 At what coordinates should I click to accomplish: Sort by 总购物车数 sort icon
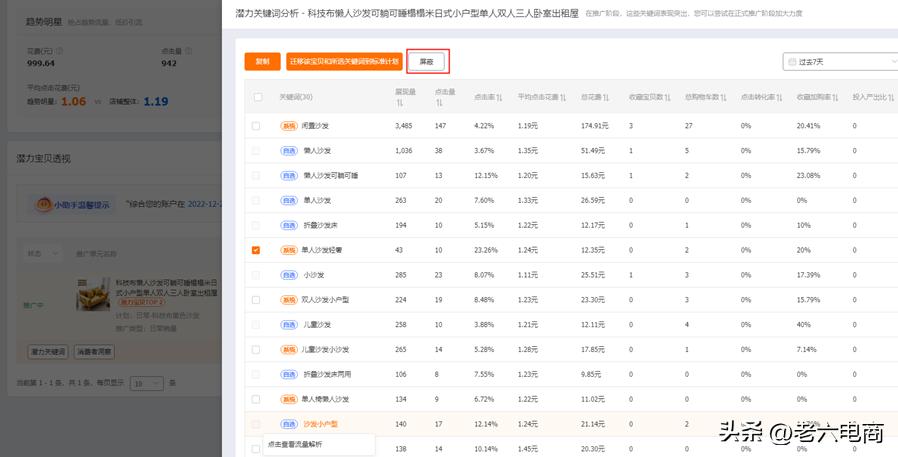[724, 97]
